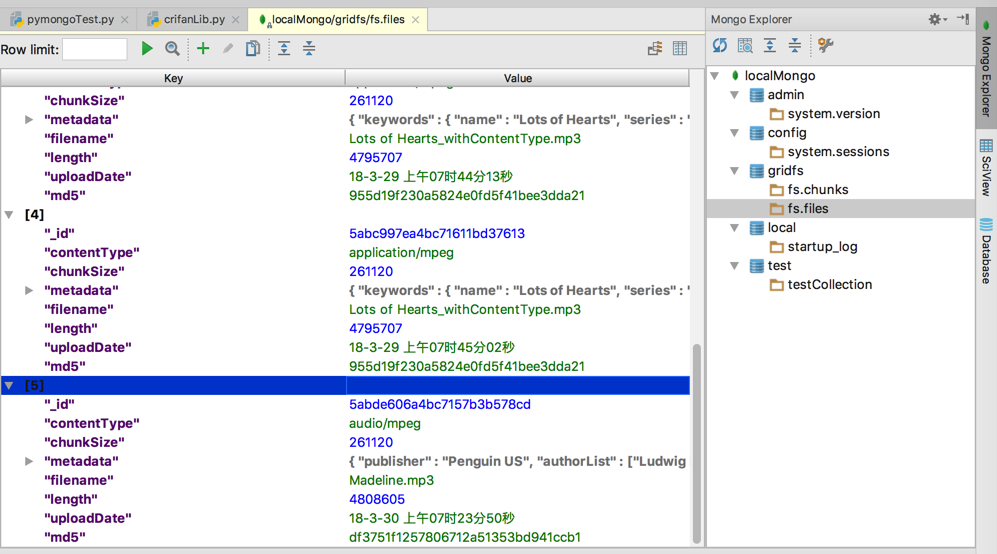Expand the metadata field of Madeline.mp3
The height and width of the screenshot is (554, 997).
(29, 462)
